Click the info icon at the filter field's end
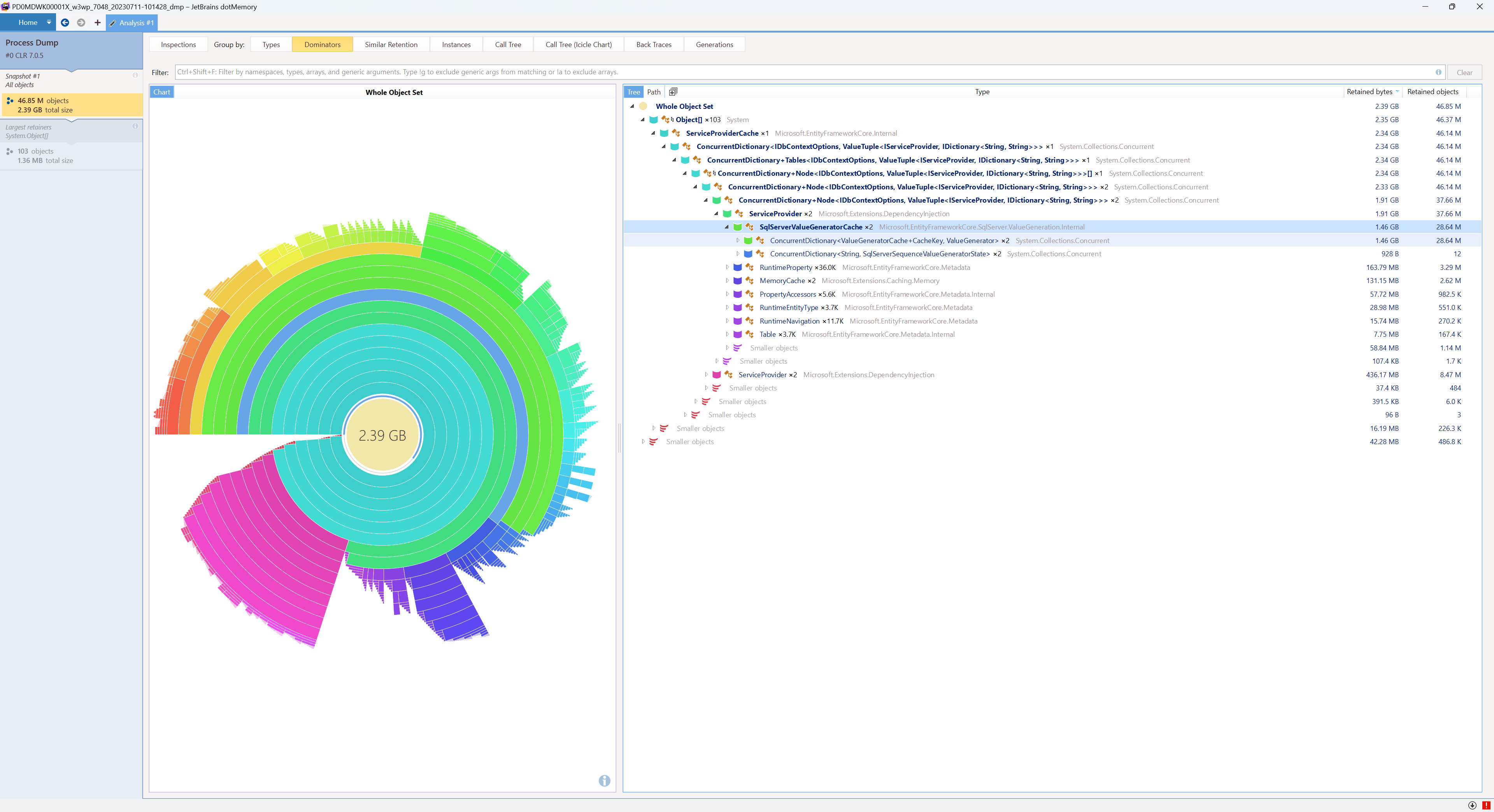1494x812 pixels. 1438,72
